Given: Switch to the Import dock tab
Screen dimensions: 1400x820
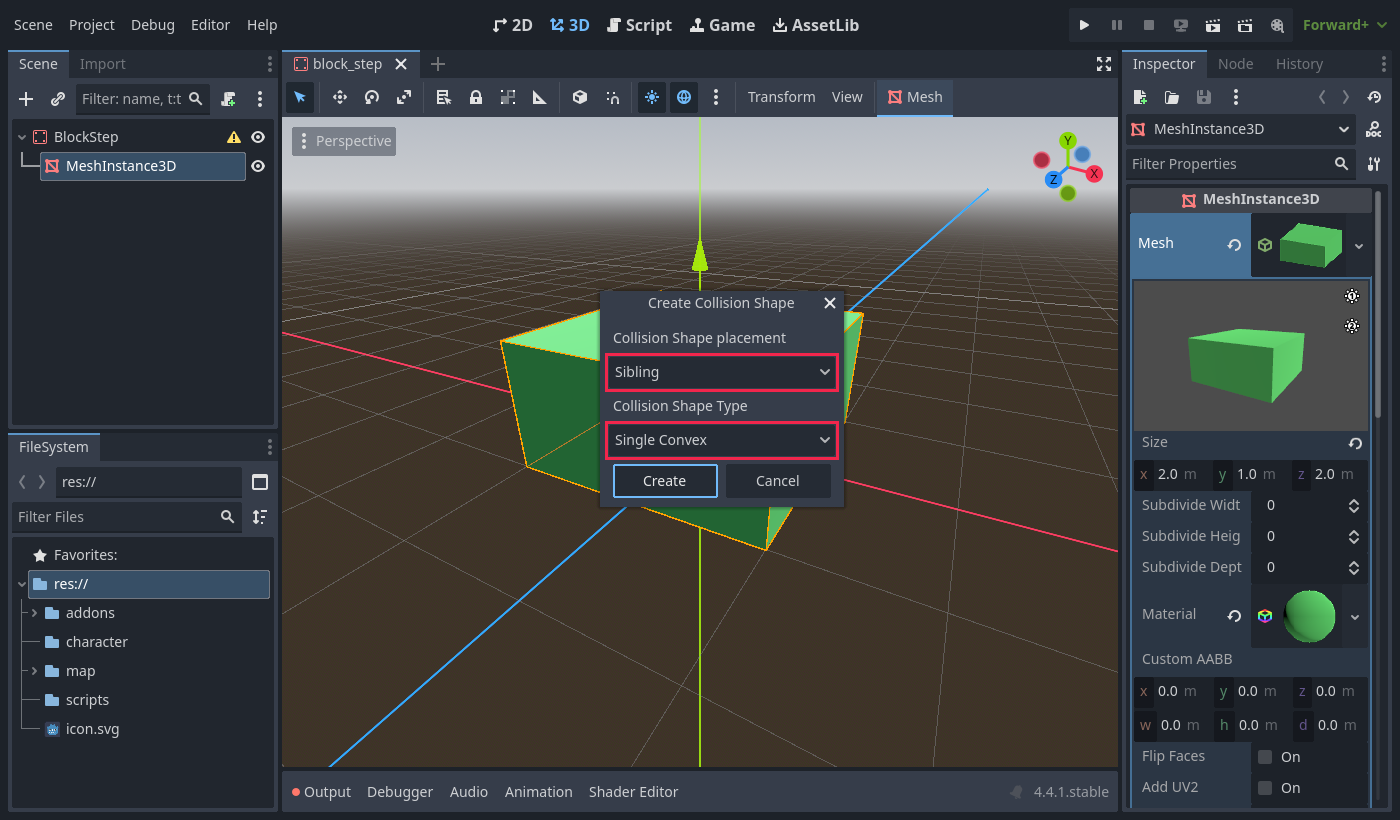Looking at the screenshot, I should [x=103, y=64].
